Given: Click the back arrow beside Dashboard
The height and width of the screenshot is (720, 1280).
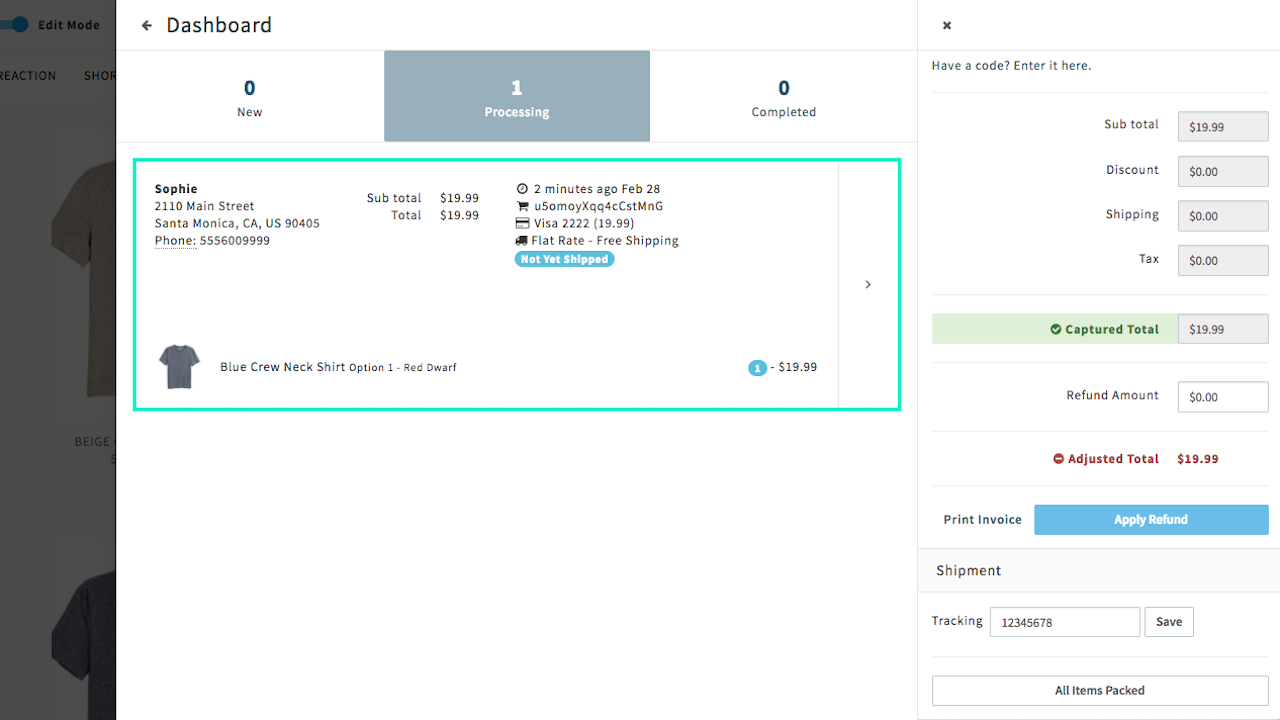Looking at the screenshot, I should point(147,25).
